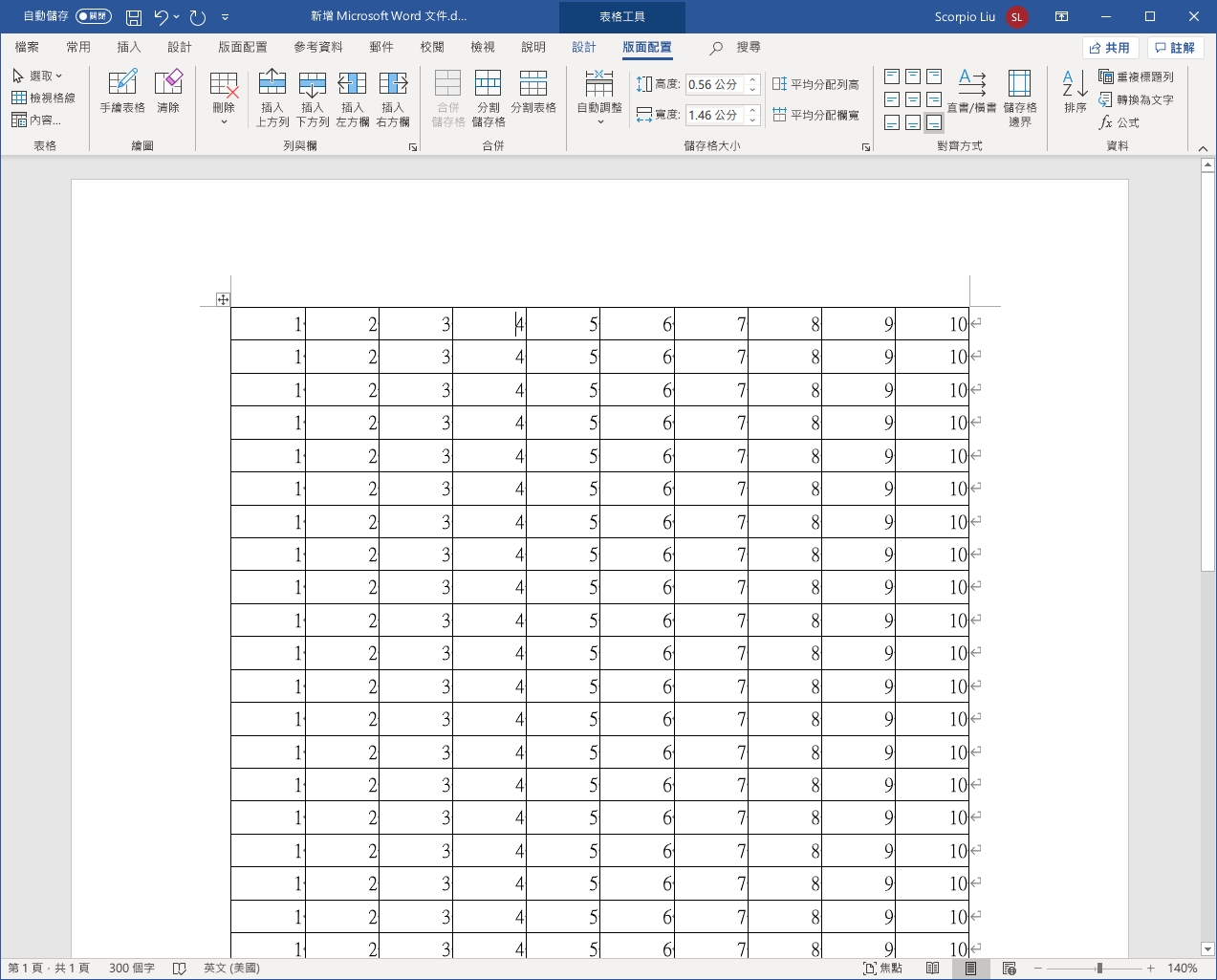Increase row height with up spinner
Image resolution: width=1217 pixels, height=980 pixels.
point(753,79)
